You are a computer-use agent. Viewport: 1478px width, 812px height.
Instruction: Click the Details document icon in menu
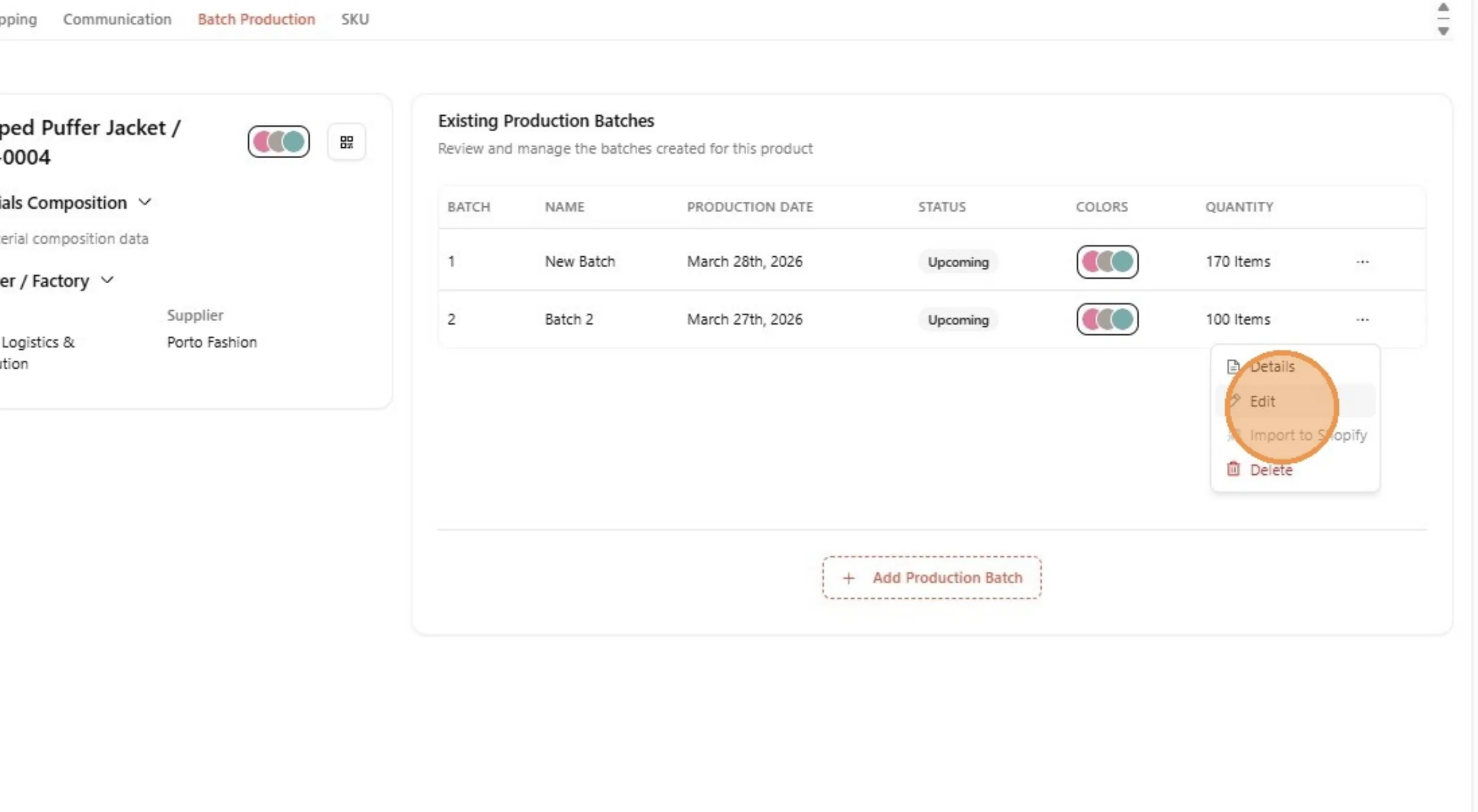(x=1233, y=367)
